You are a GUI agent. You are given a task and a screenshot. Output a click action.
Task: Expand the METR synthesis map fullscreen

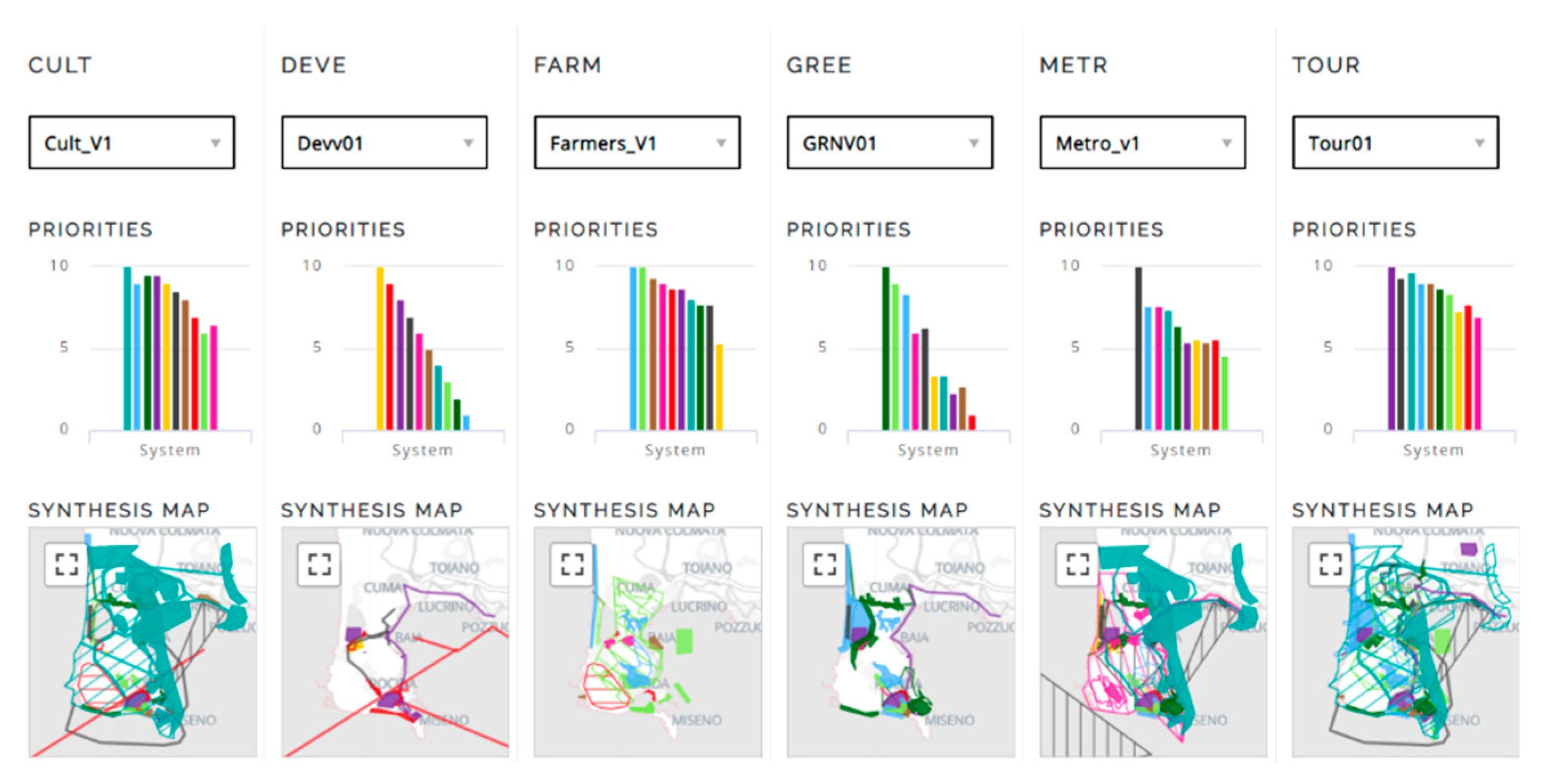click(x=1077, y=564)
